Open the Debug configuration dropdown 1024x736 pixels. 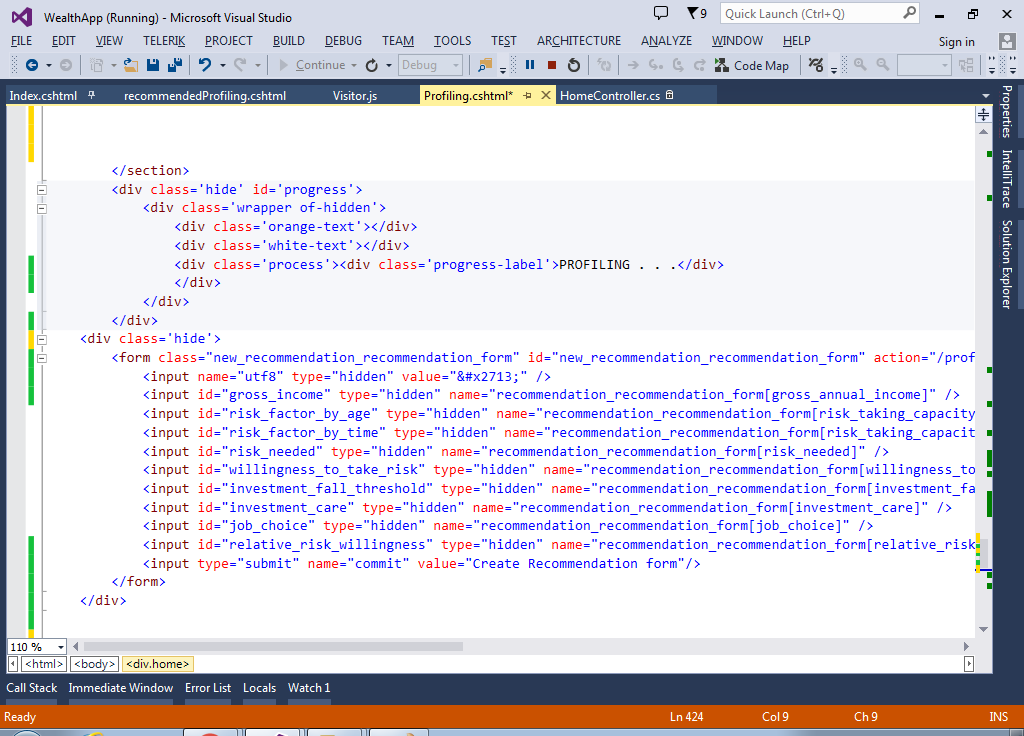[430, 65]
